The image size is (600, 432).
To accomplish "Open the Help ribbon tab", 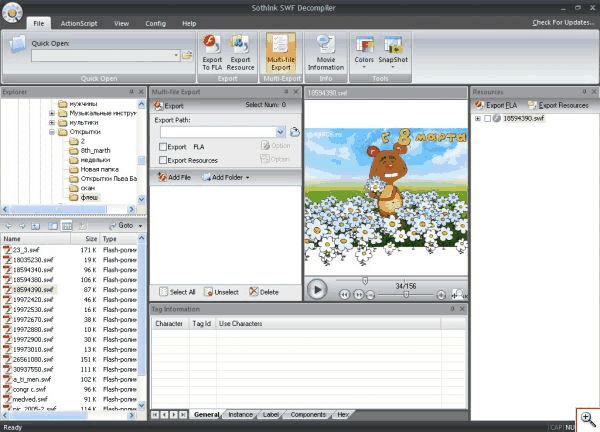I will [189, 23].
